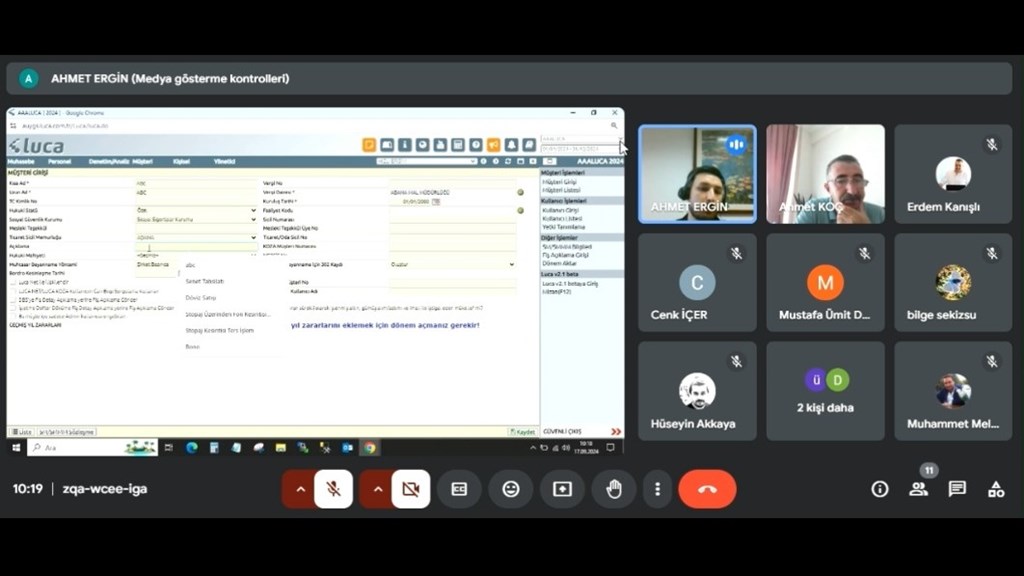
Task: Turn on the camera
Action: click(410, 489)
